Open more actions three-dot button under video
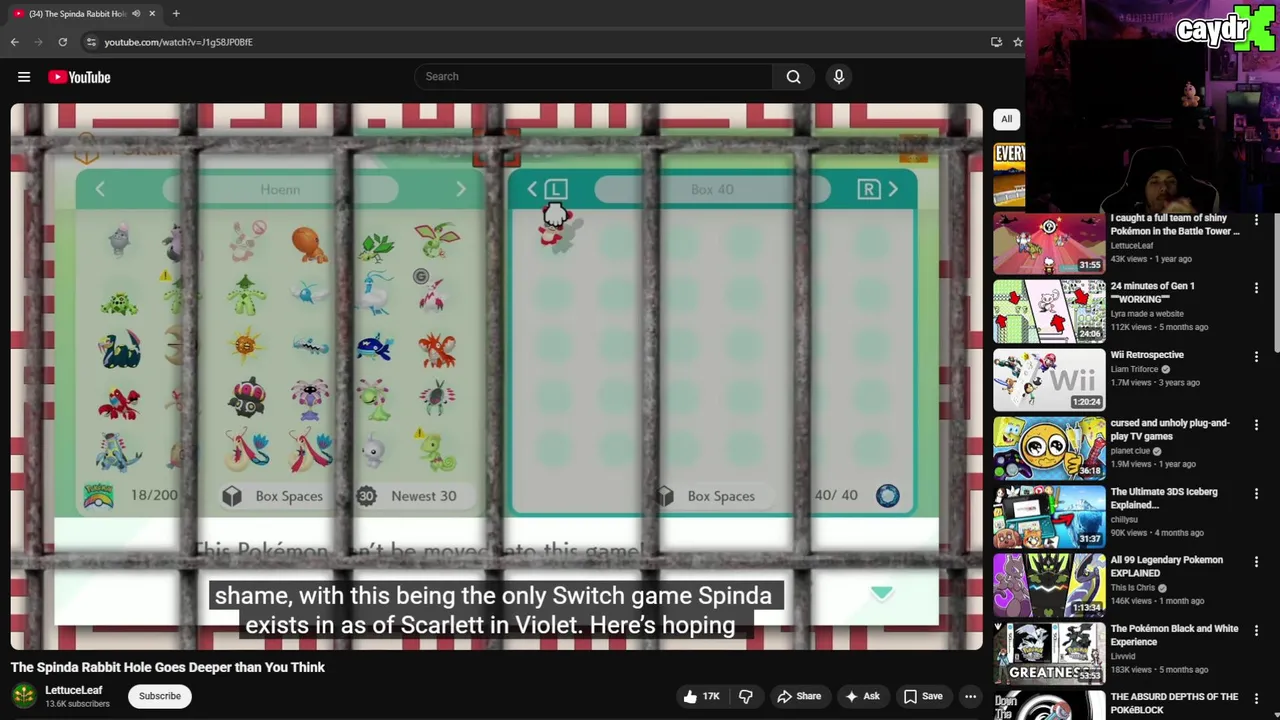 click(x=970, y=696)
